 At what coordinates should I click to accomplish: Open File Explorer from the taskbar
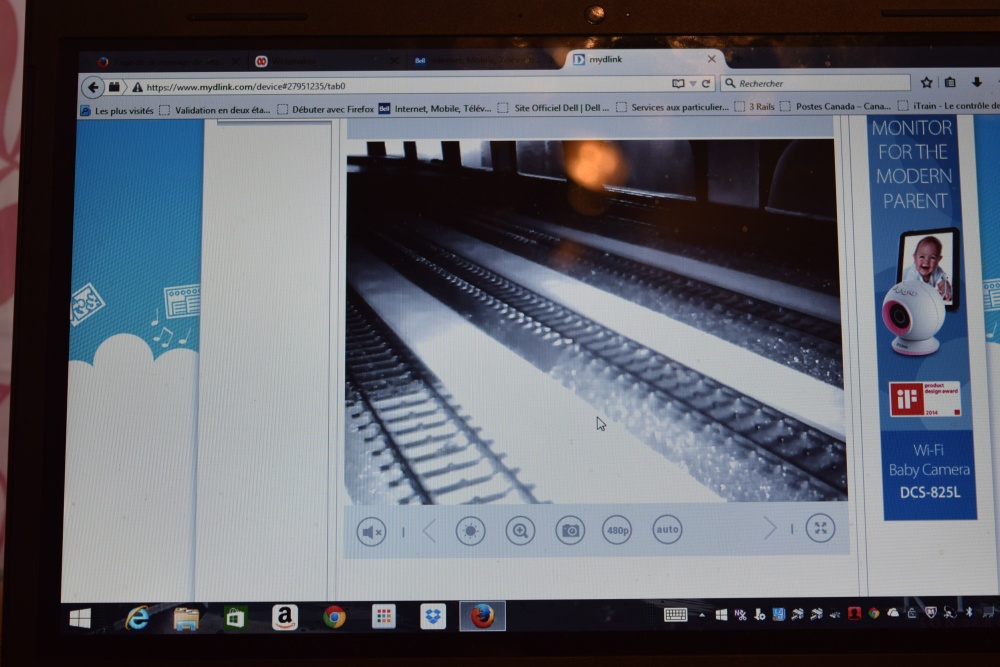click(x=186, y=618)
